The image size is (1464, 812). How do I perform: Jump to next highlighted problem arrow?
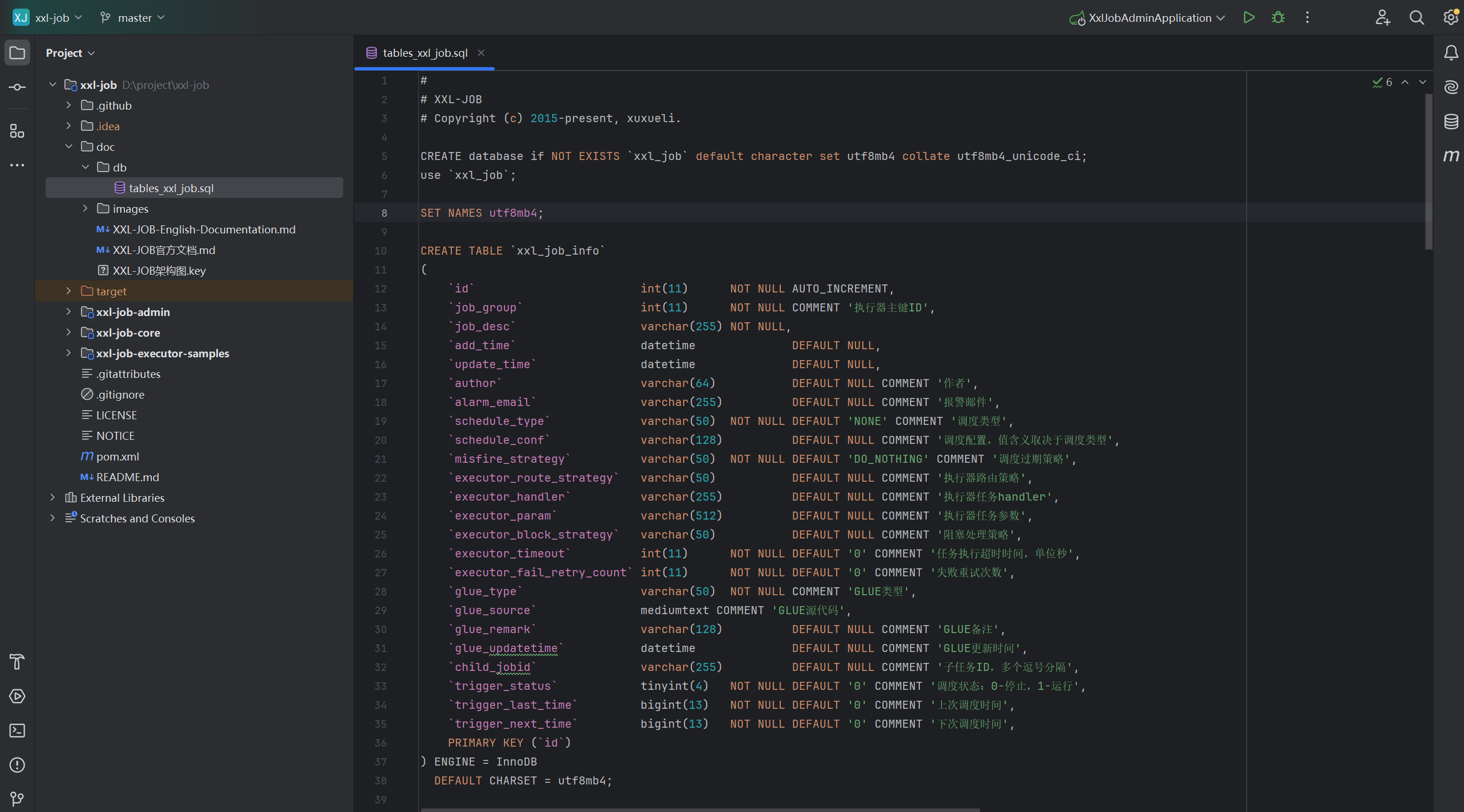click(x=1423, y=82)
